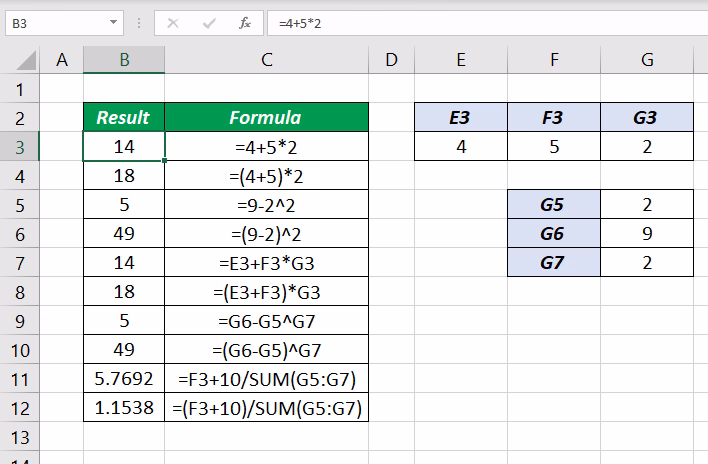The image size is (708, 464).
Task: Select cell B10 containing 49
Action: pos(124,349)
